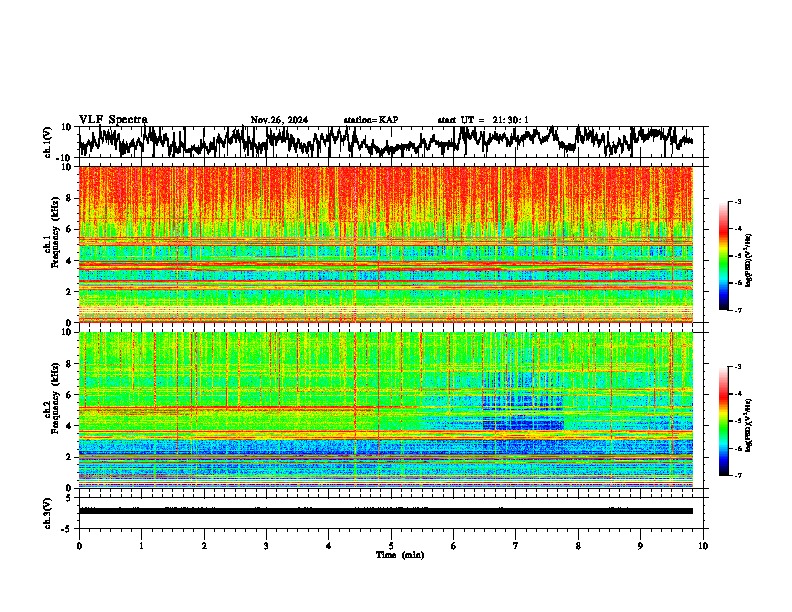Click the "8" kHz tick of ch.1 spectrogram
792x612 pixels.
[x=69, y=198]
